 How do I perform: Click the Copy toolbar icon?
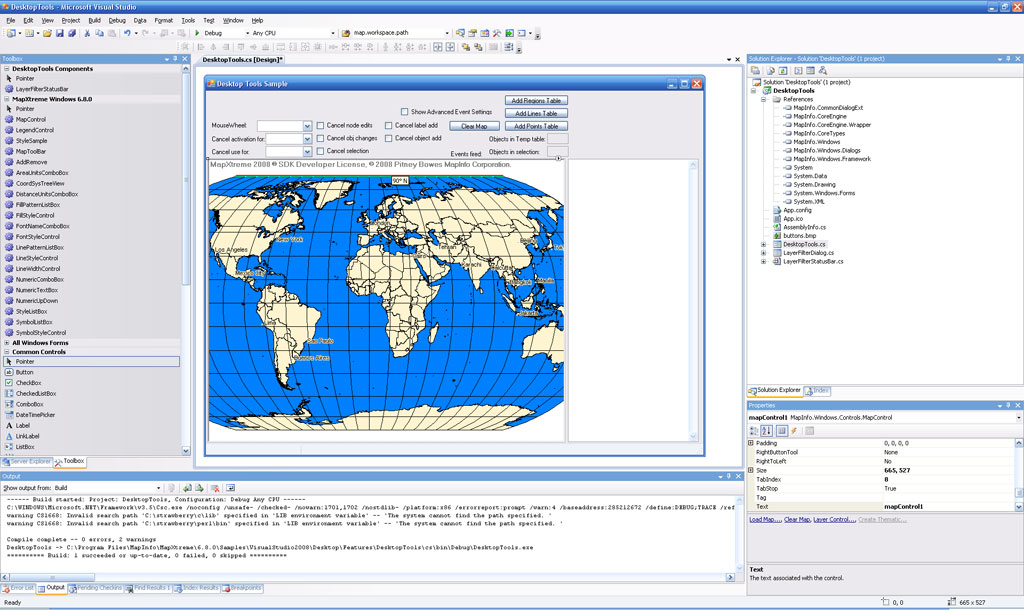(x=99, y=33)
